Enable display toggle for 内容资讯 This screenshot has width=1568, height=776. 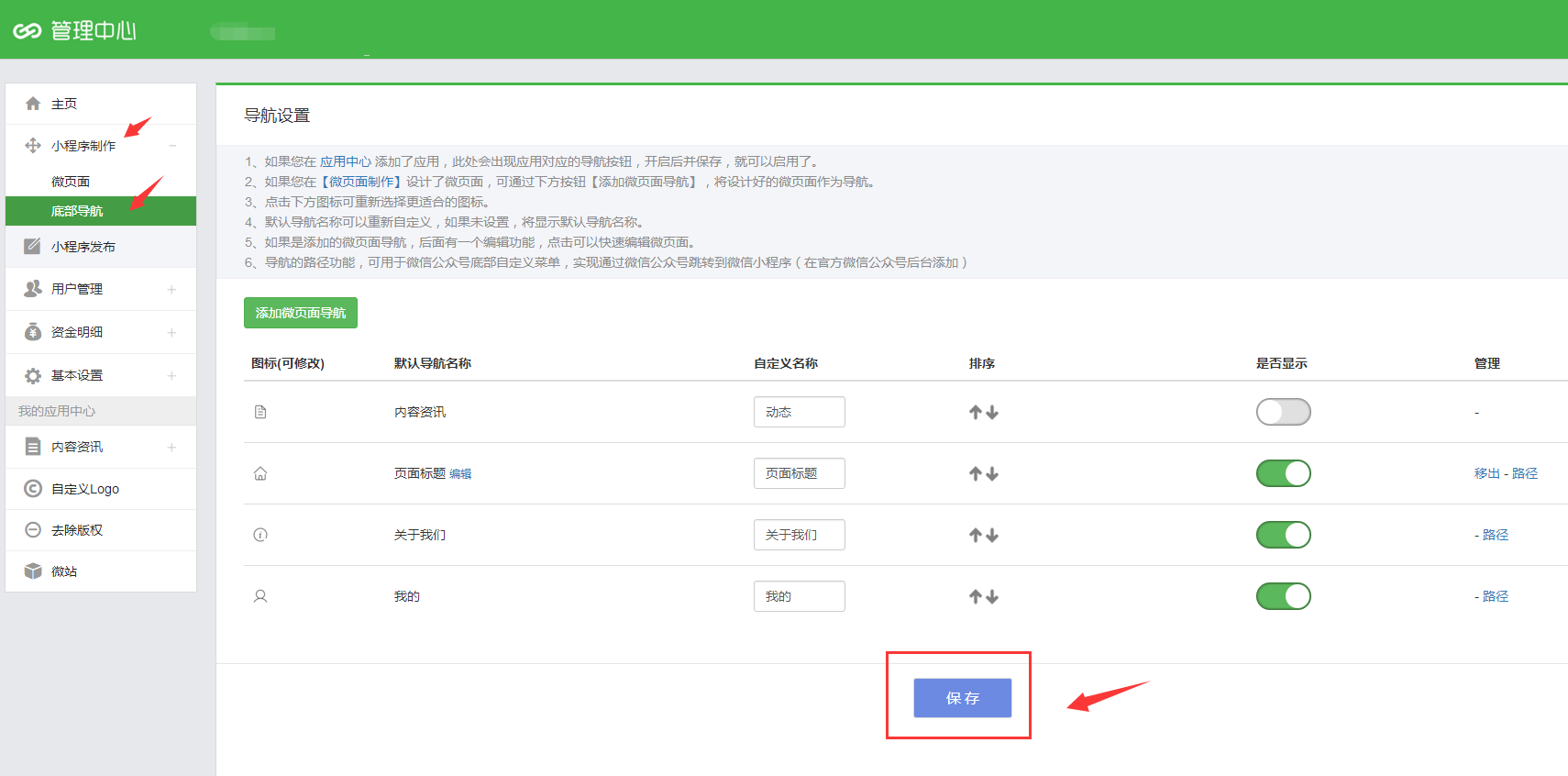point(1283,412)
